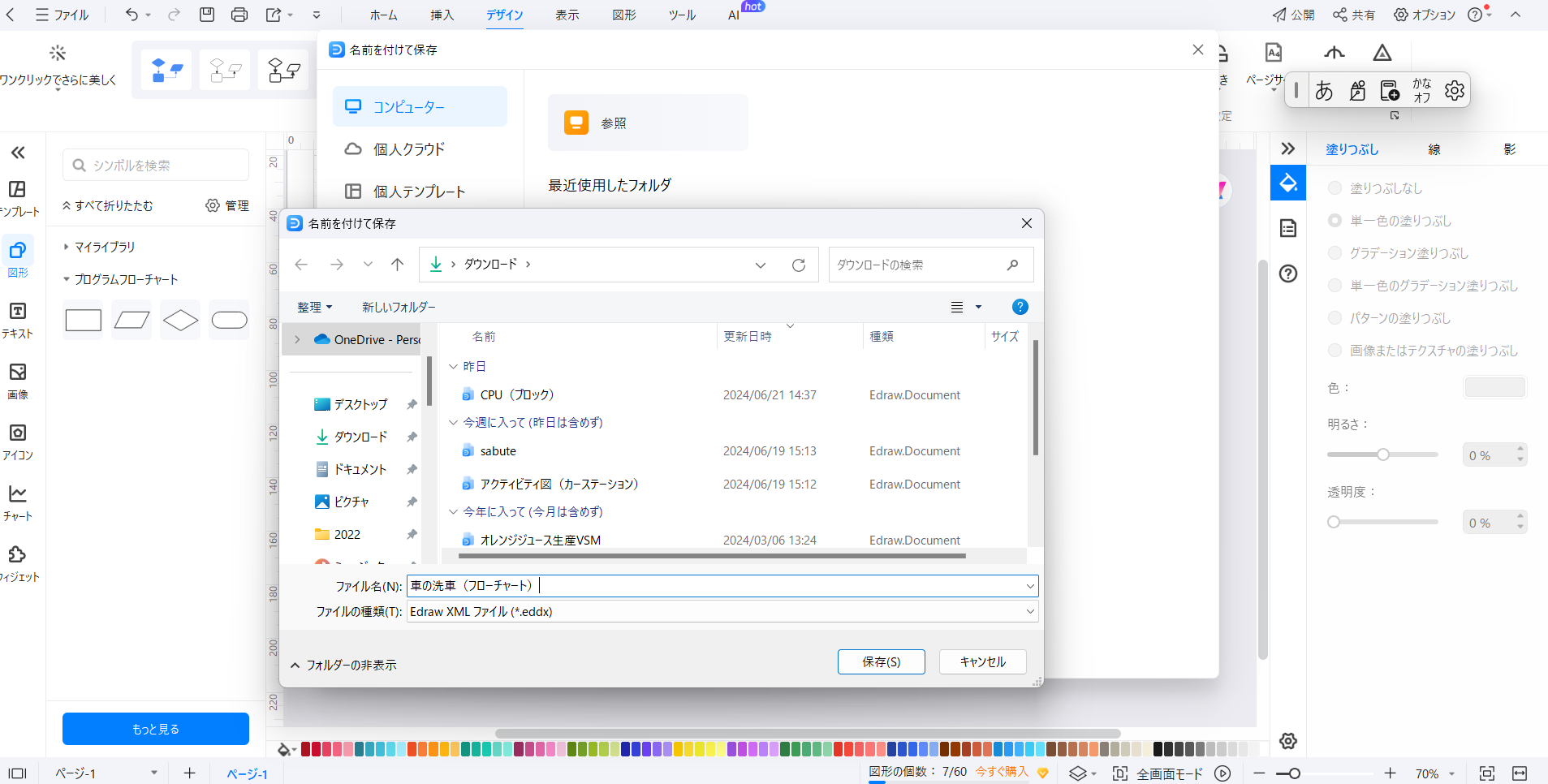
Task: Open the 図形 shapes sidebar icon
Action: coord(18,259)
